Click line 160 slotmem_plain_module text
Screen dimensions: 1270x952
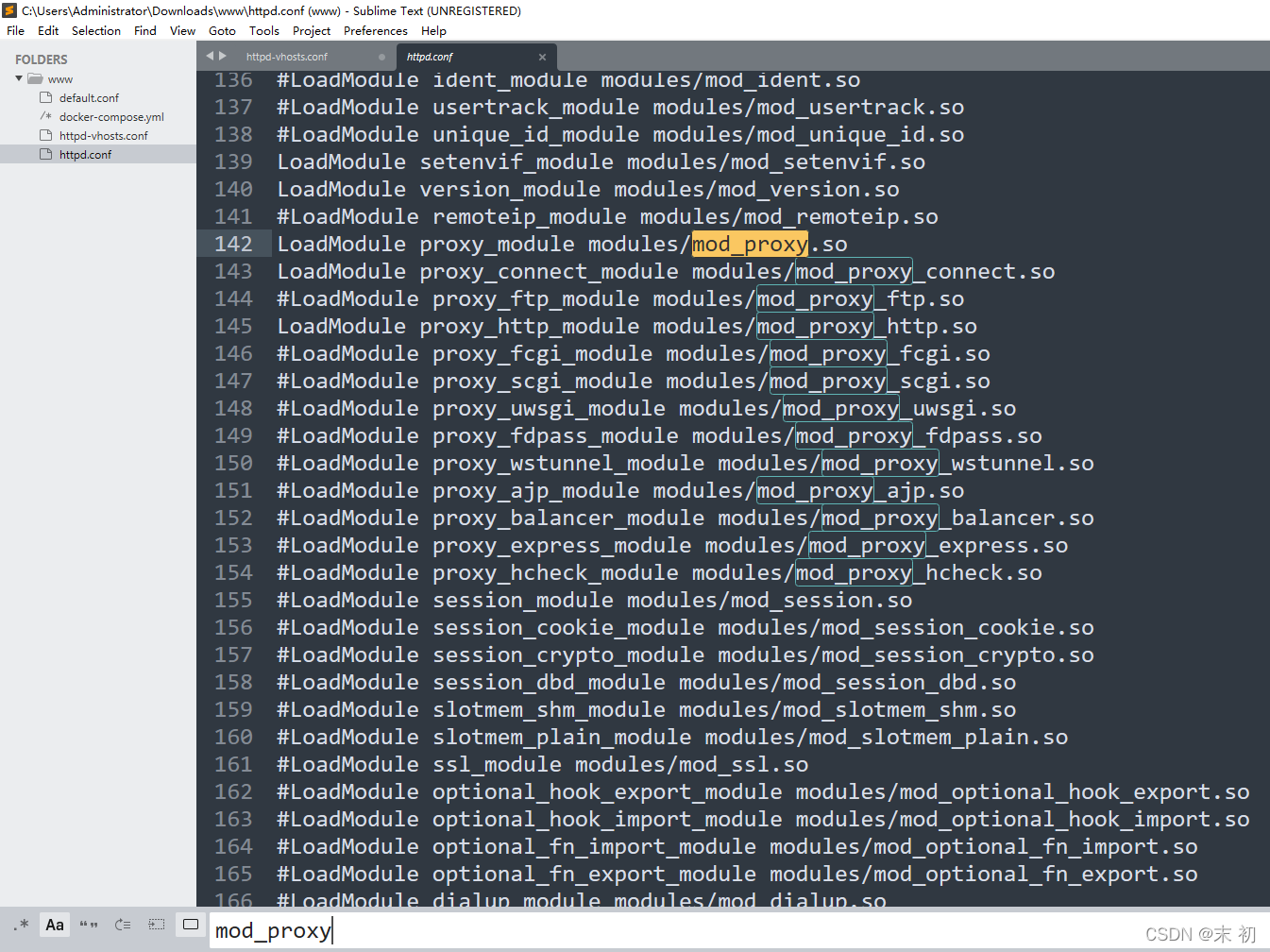pos(562,738)
